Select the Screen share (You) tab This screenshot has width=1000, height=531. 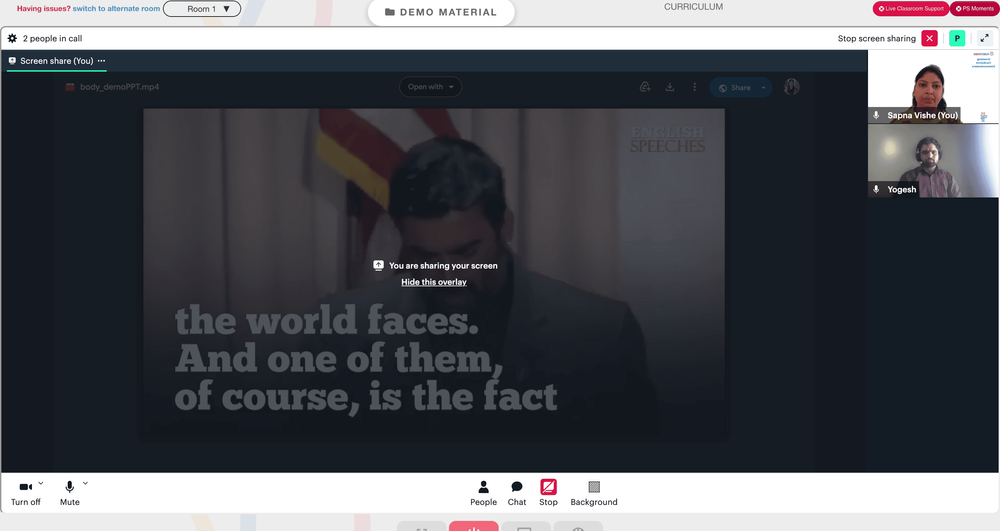pyautogui.click(x=56, y=61)
